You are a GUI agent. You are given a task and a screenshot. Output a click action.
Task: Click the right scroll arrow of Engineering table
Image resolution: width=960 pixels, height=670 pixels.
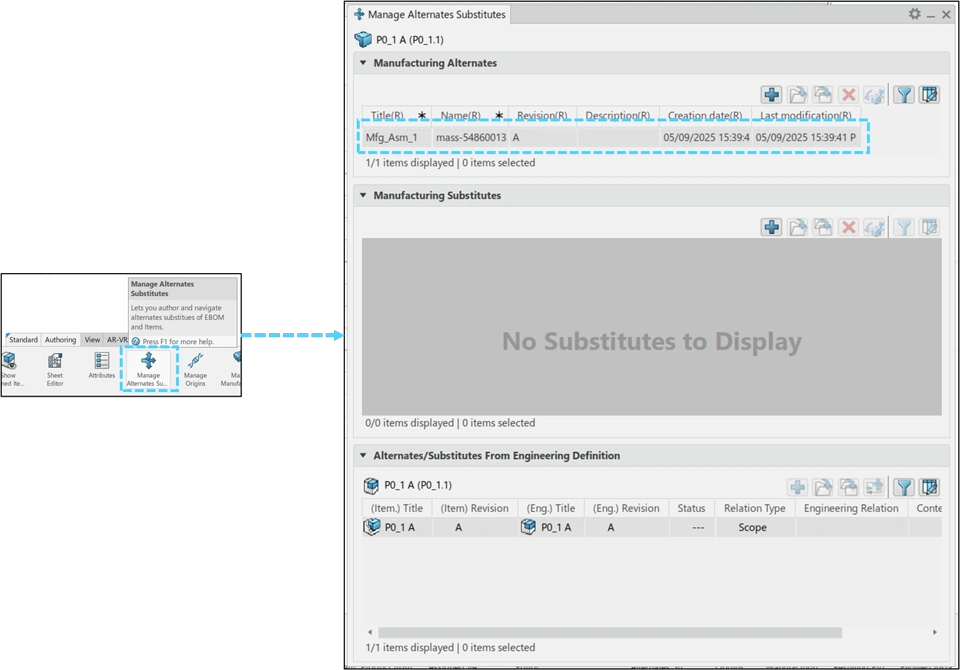click(934, 632)
